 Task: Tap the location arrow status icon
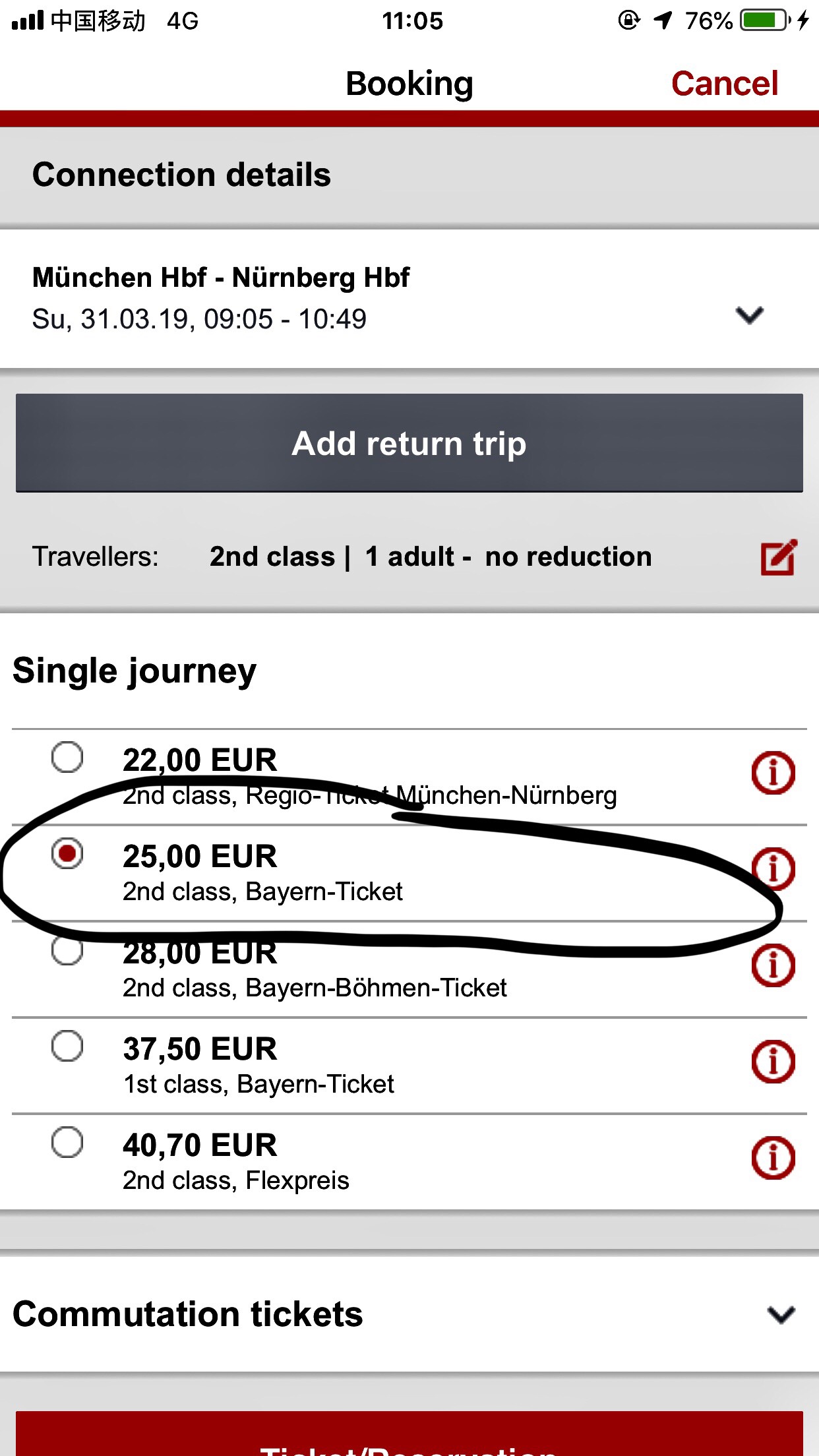(663, 20)
